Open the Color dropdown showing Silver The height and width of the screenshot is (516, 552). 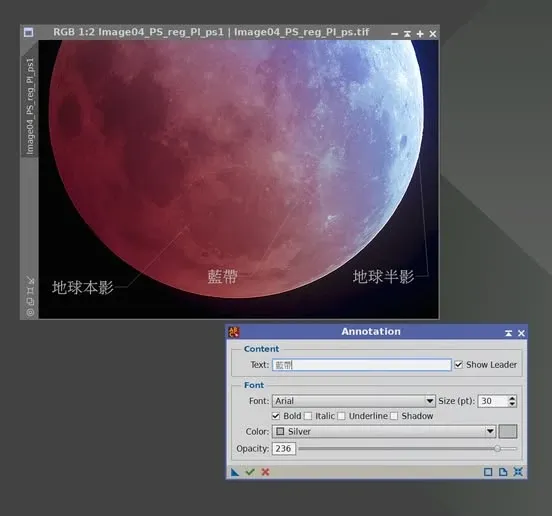click(384, 431)
